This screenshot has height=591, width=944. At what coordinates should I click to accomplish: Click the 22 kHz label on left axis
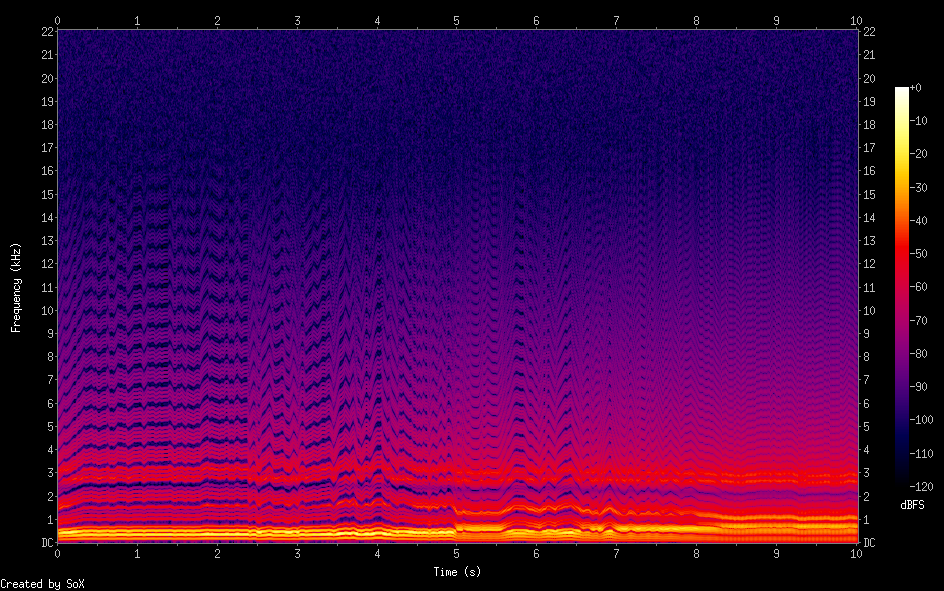(x=45, y=32)
